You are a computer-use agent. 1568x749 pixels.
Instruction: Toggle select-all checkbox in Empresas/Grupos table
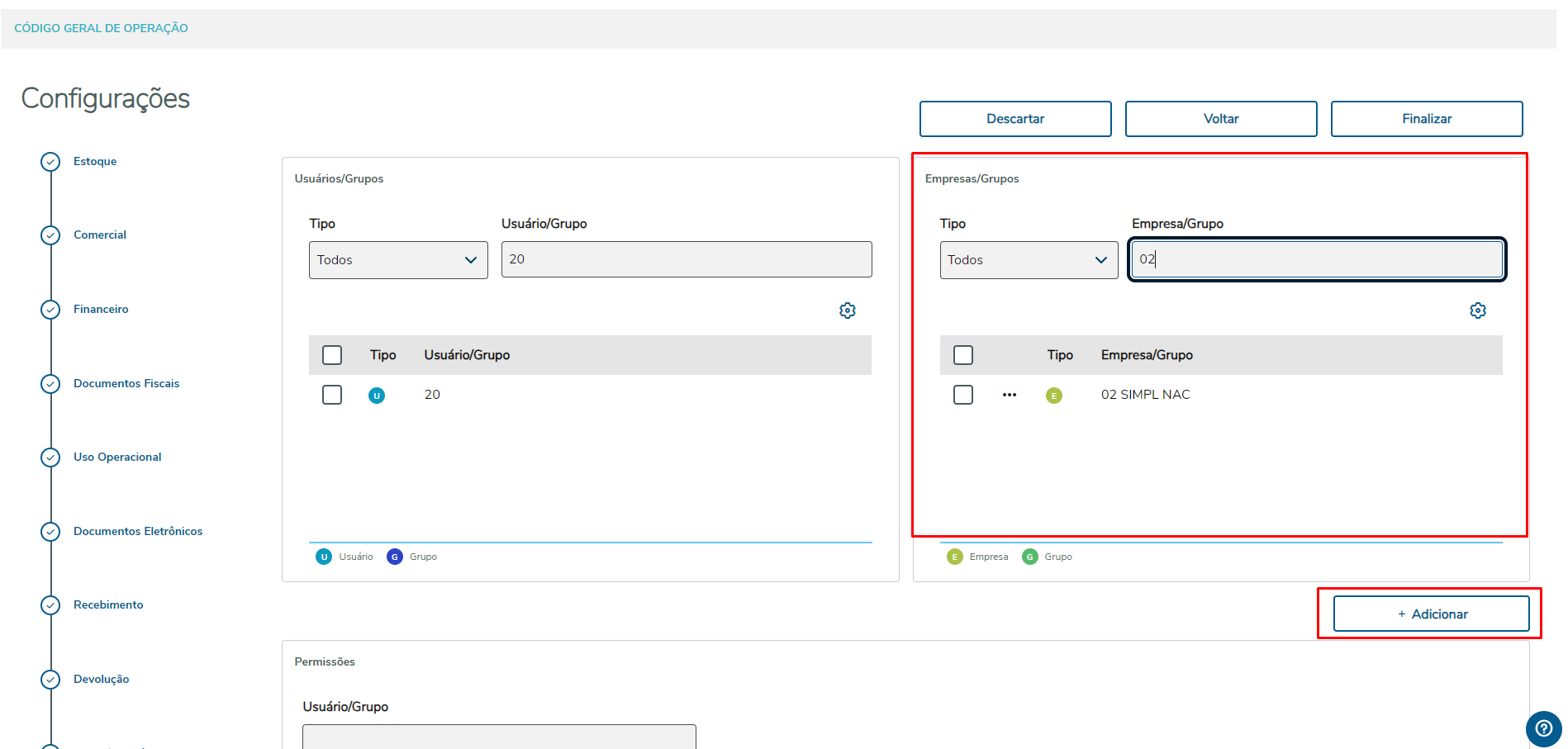pos(962,355)
